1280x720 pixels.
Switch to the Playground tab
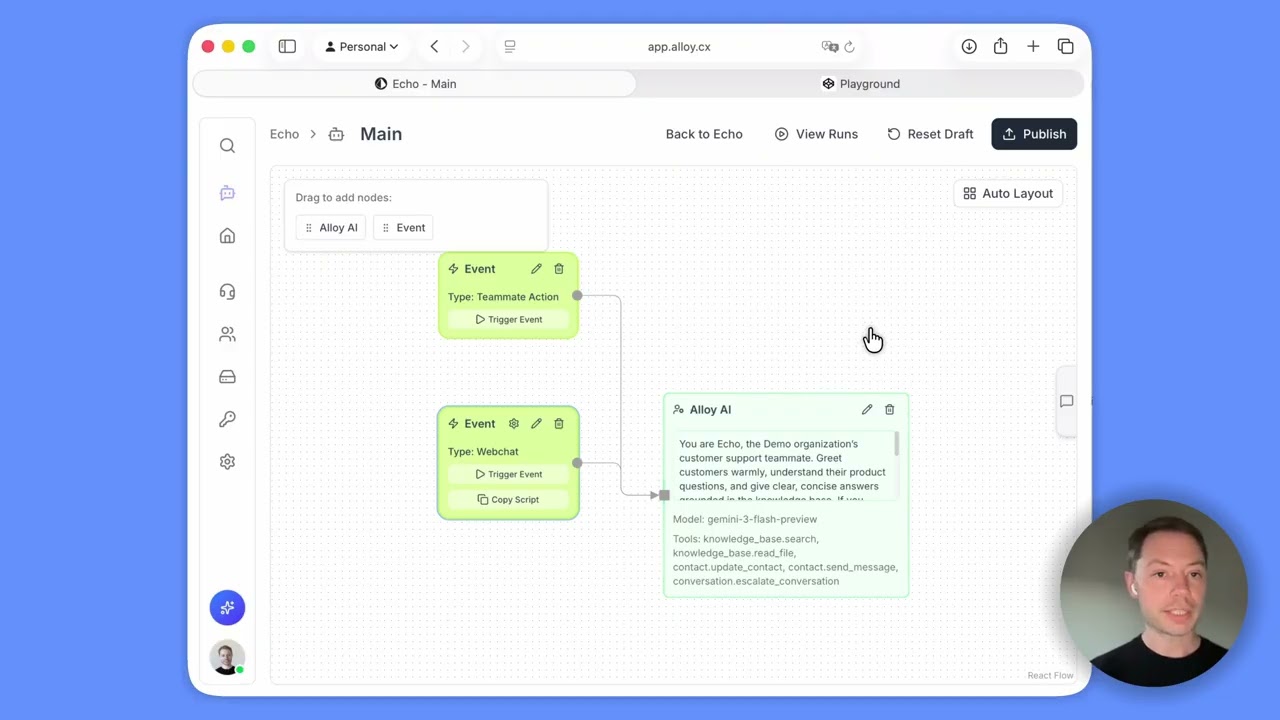[861, 84]
